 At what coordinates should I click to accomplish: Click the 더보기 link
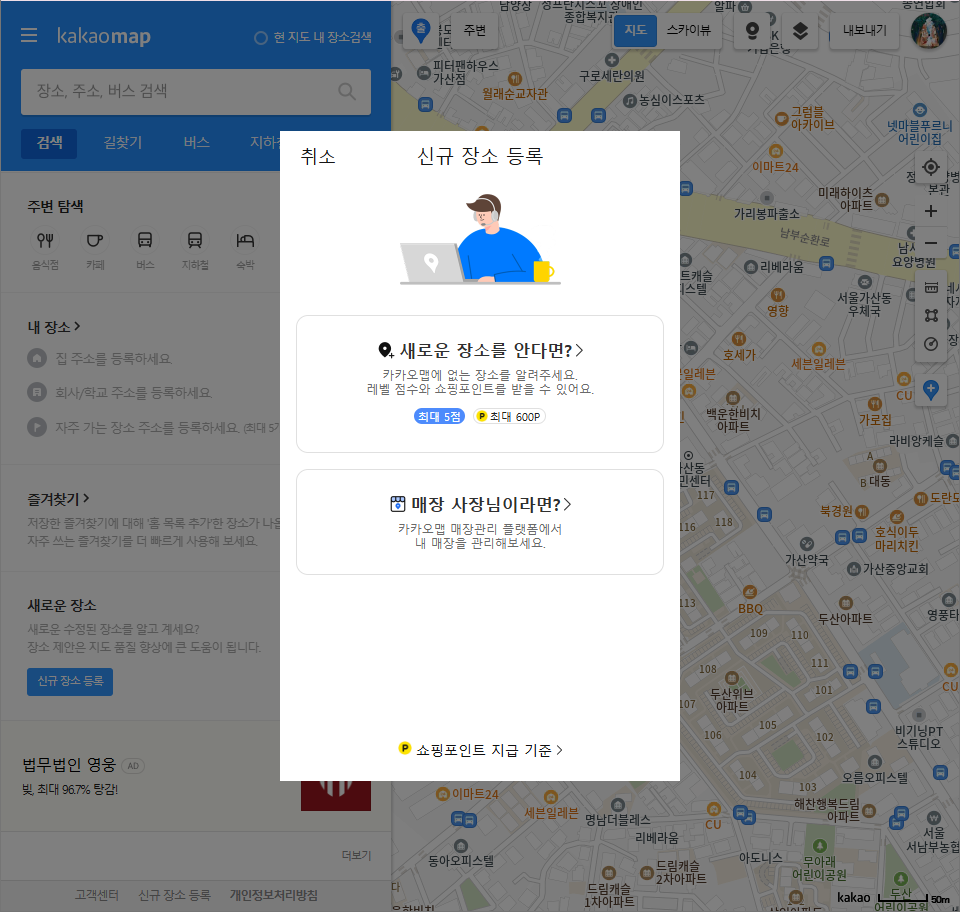(356, 855)
